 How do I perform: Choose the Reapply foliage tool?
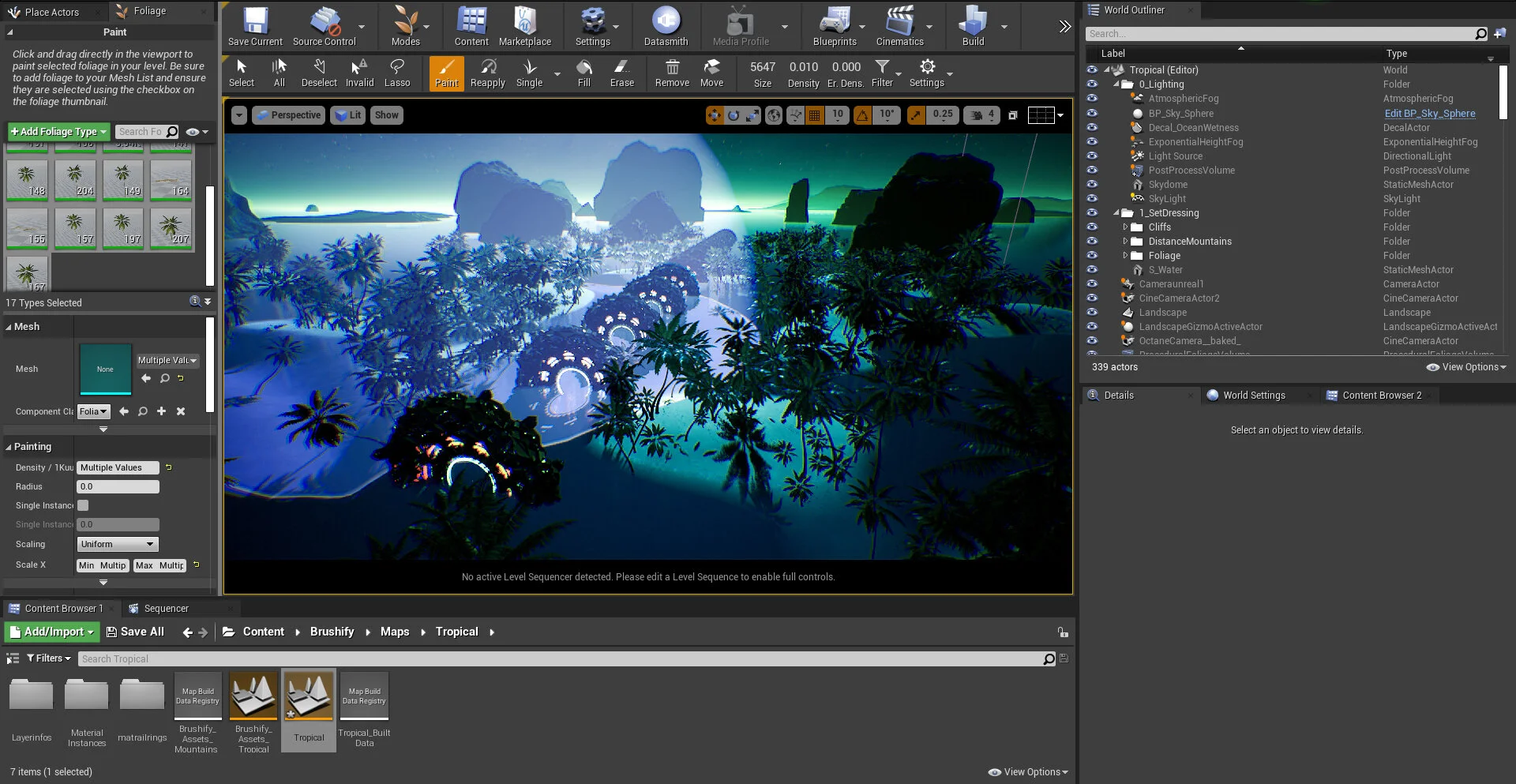487,73
